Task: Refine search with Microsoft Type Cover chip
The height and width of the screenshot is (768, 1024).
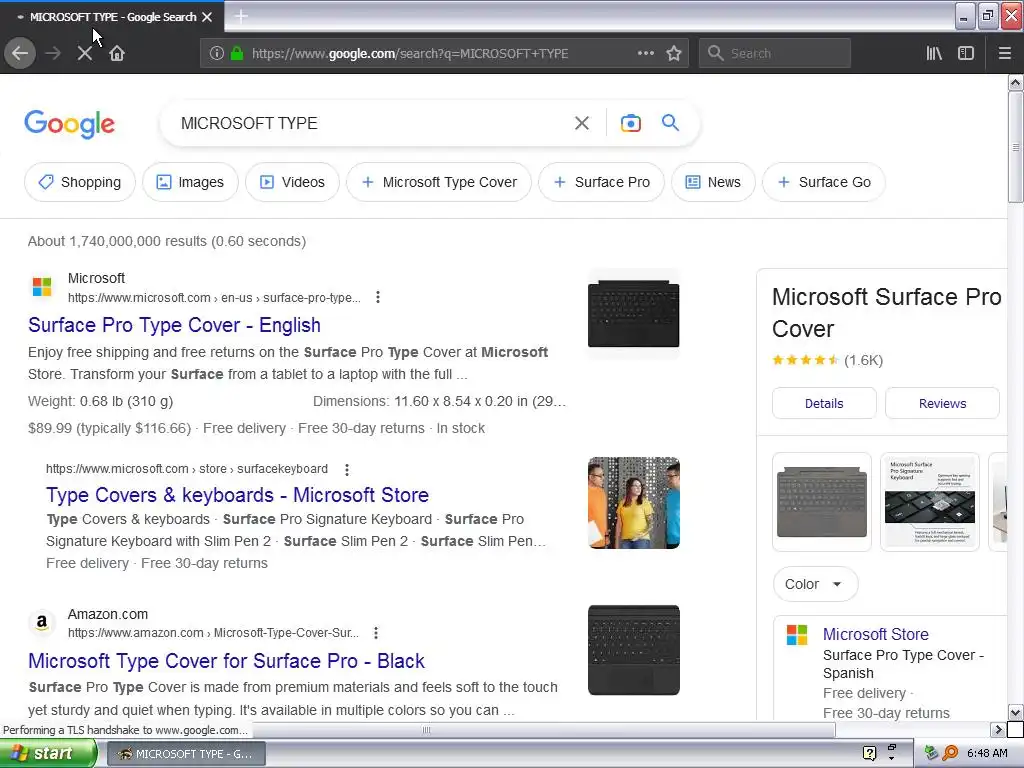Action: (x=439, y=182)
